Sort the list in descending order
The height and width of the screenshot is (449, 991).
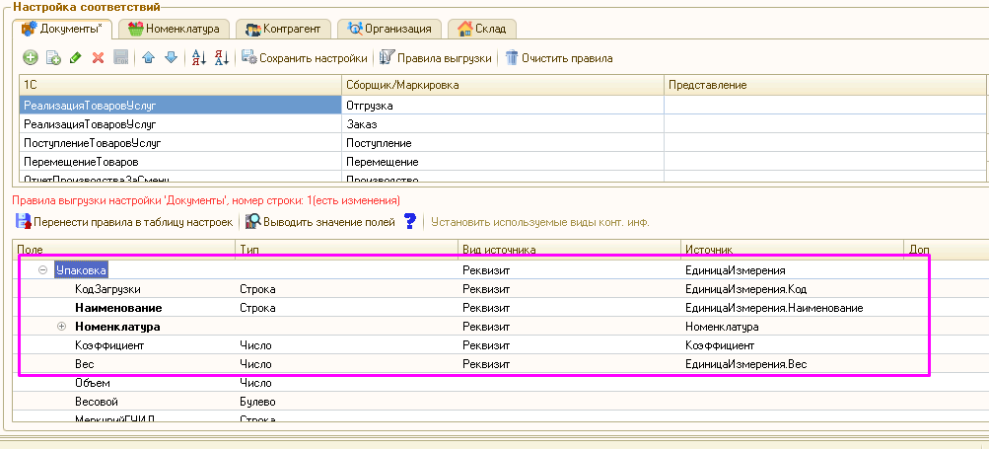click(x=221, y=58)
